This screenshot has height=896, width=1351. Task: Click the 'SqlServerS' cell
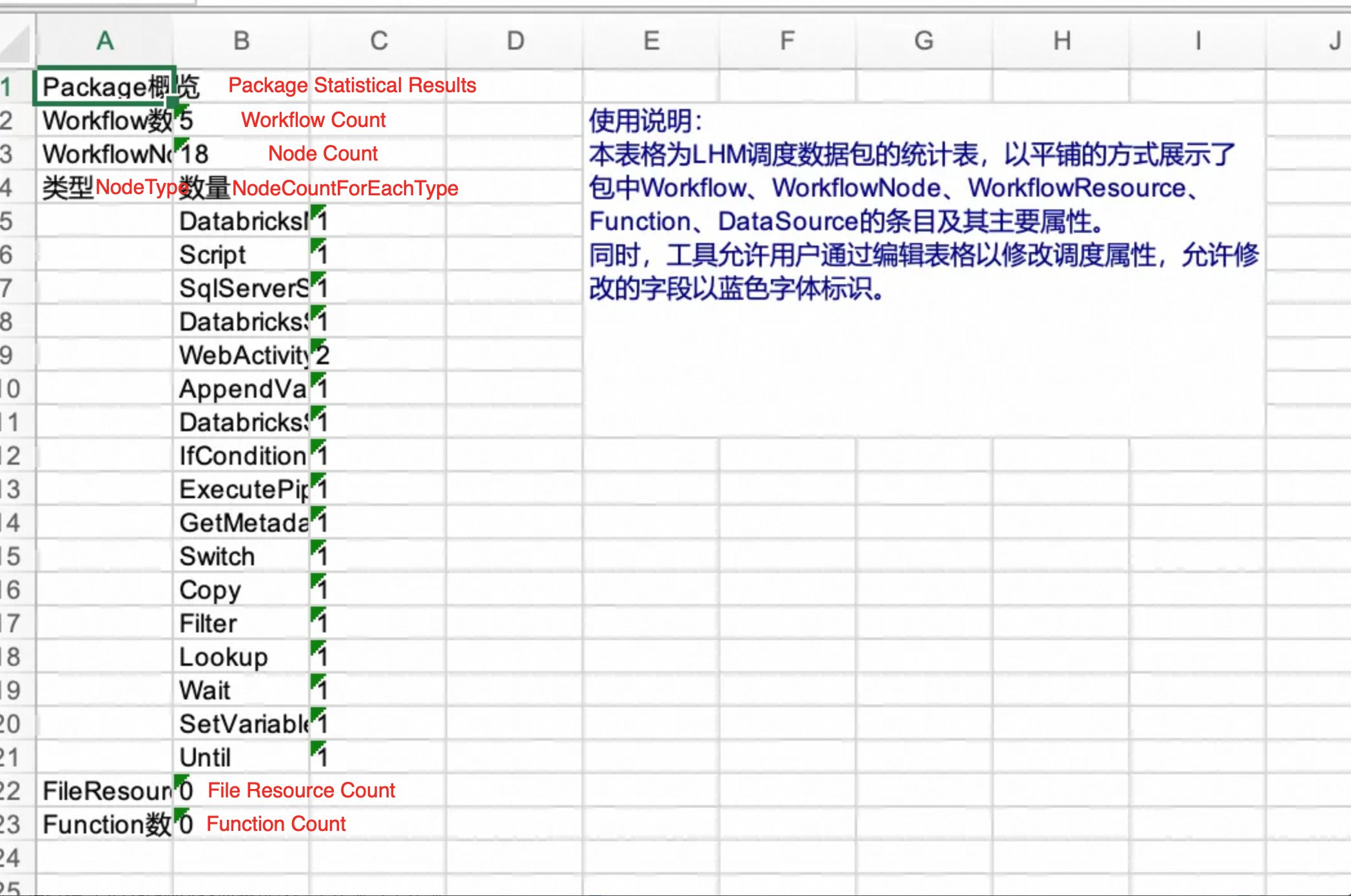click(241, 287)
